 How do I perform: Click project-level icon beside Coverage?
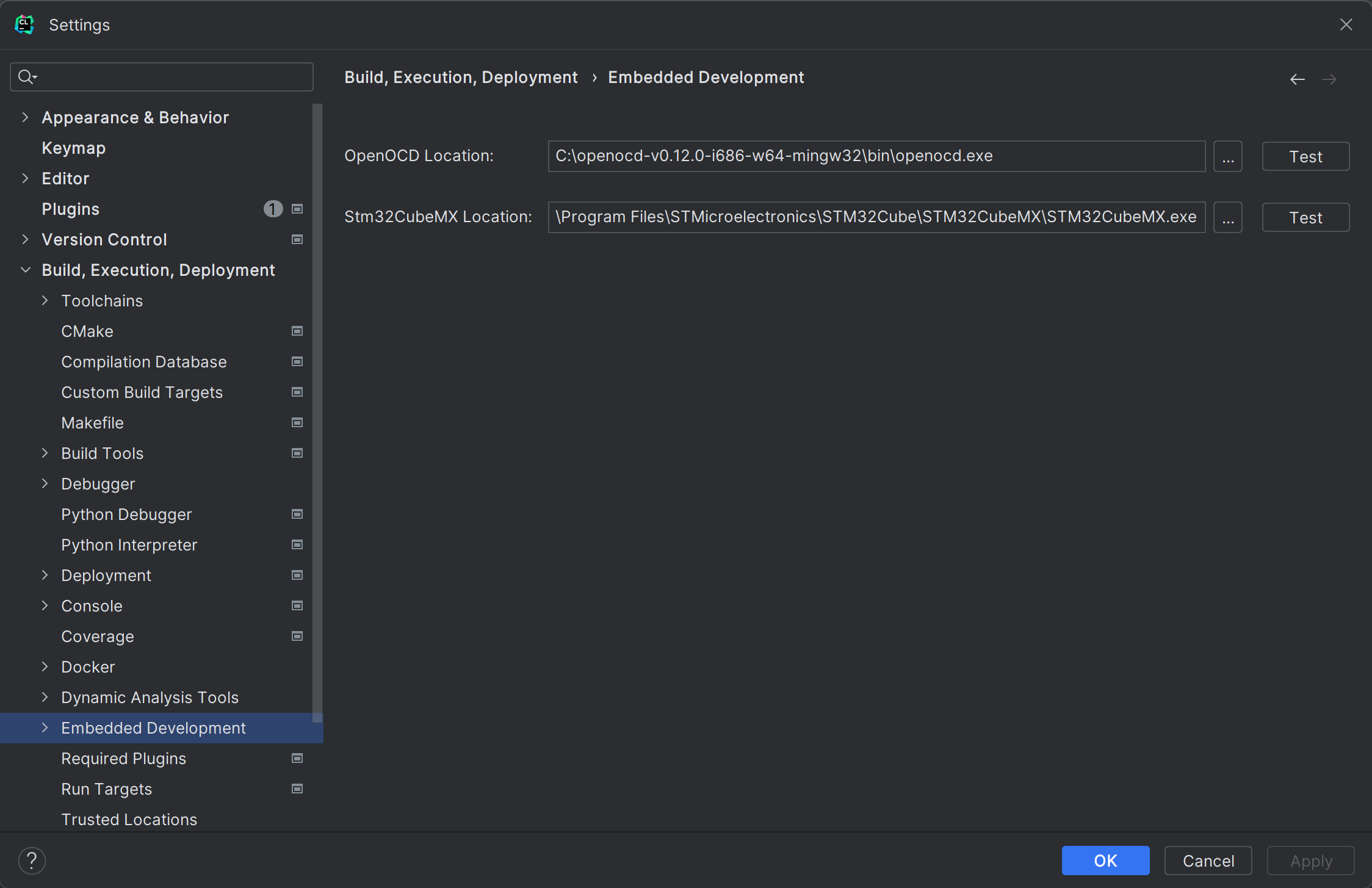click(x=297, y=637)
